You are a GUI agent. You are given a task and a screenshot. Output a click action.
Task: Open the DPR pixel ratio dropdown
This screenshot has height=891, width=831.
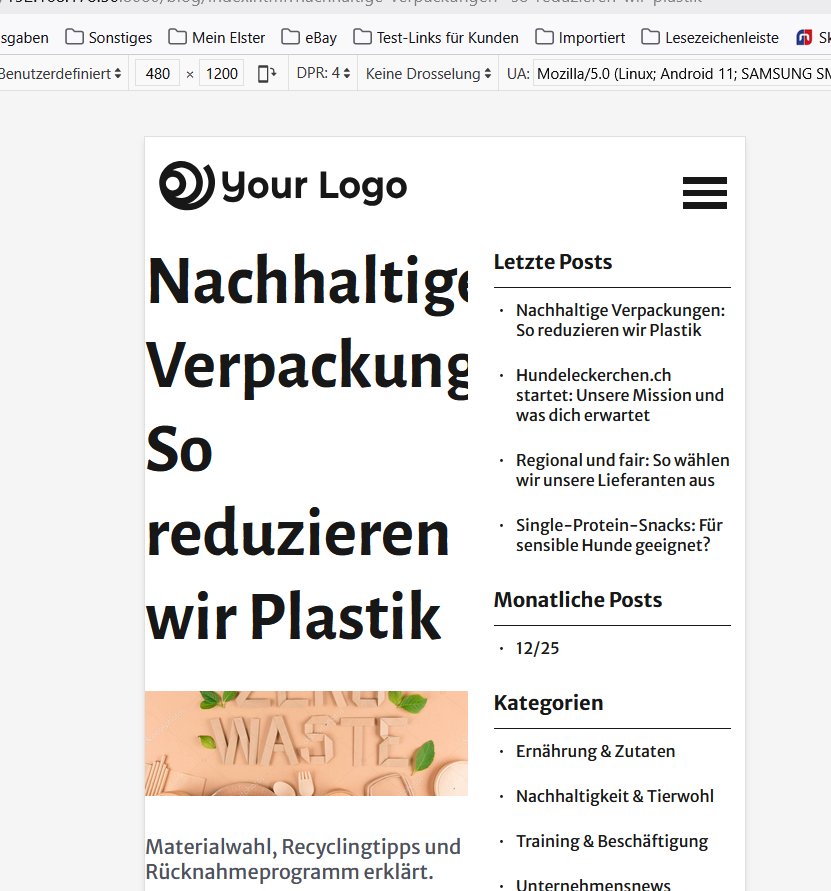[323, 74]
